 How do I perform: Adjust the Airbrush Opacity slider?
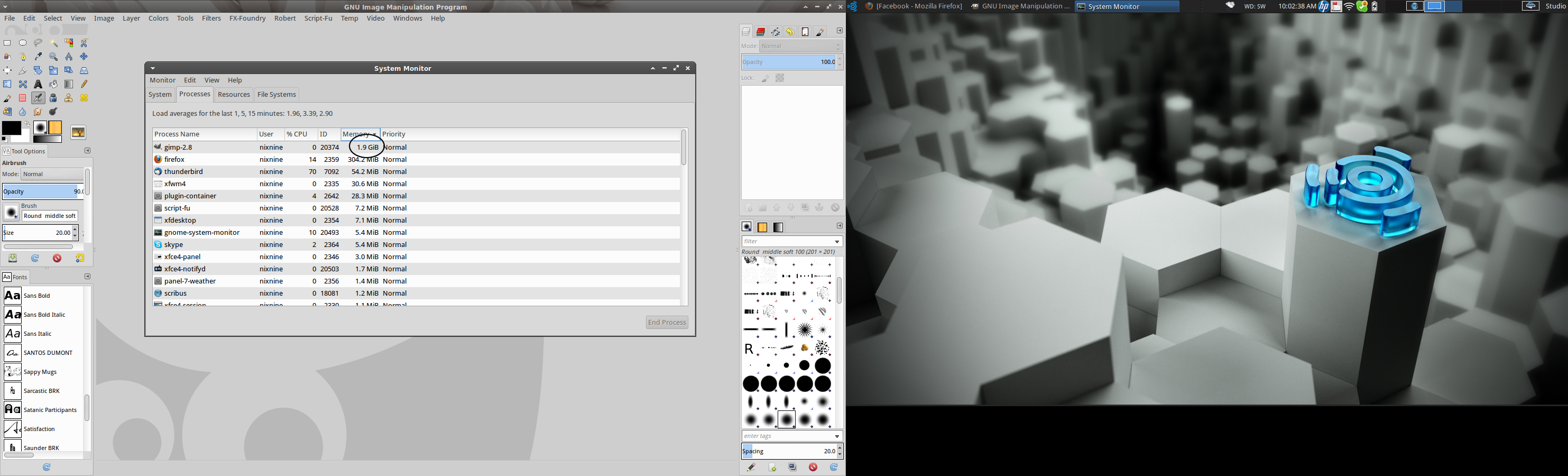coord(43,191)
